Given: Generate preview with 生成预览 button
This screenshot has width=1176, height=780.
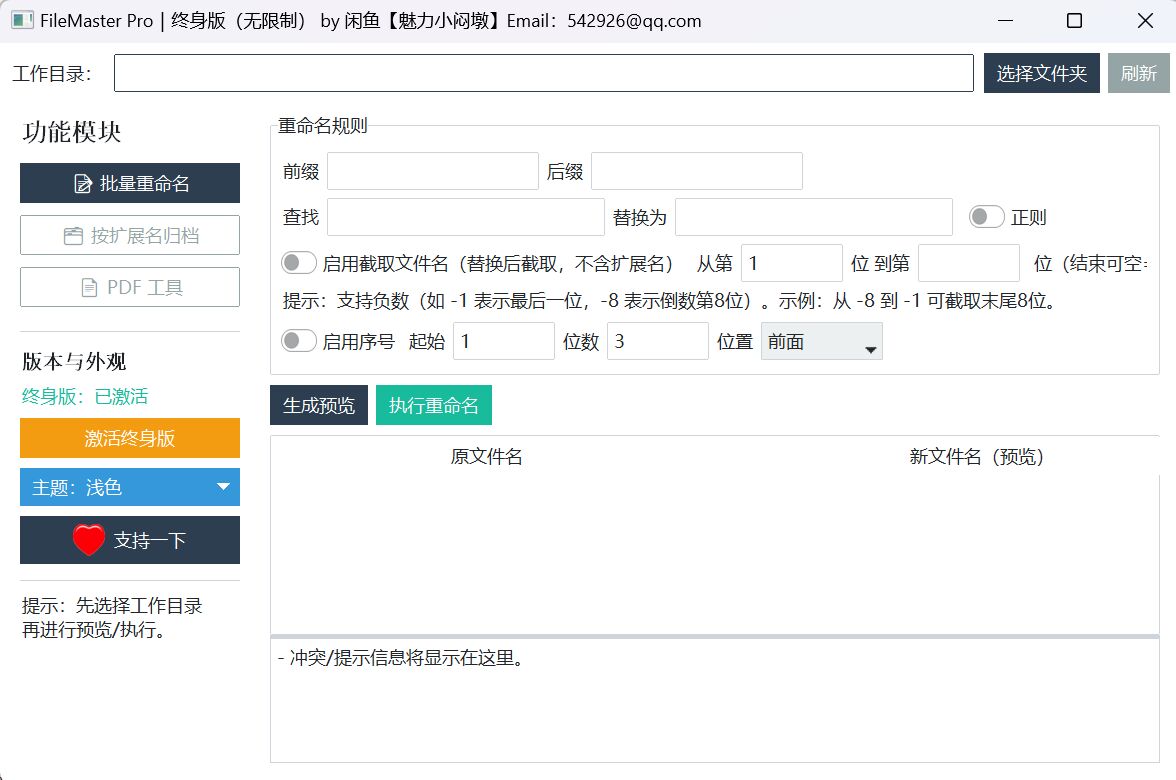Looking at the screenshot, I should (318, 406).
